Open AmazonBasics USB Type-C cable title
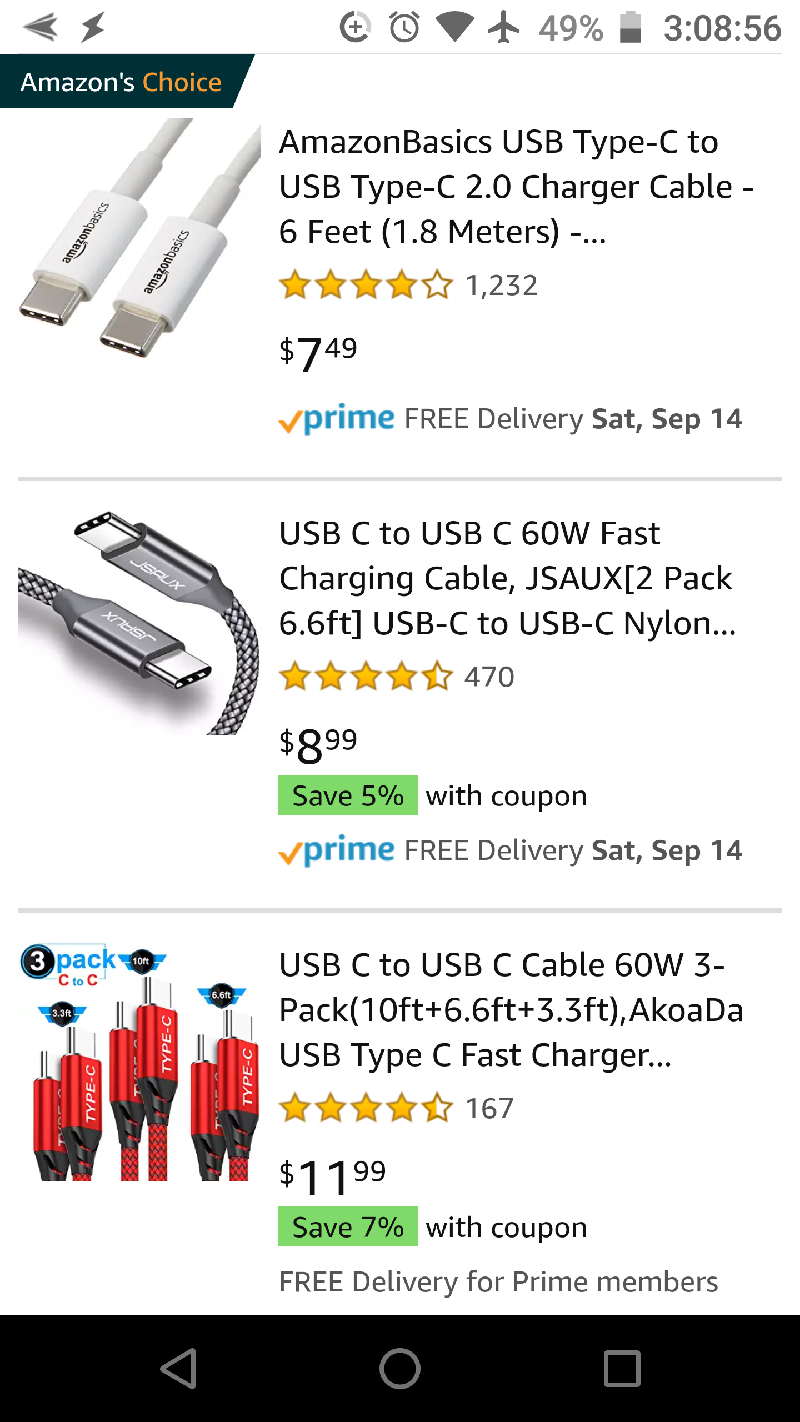 pos(516,187)
